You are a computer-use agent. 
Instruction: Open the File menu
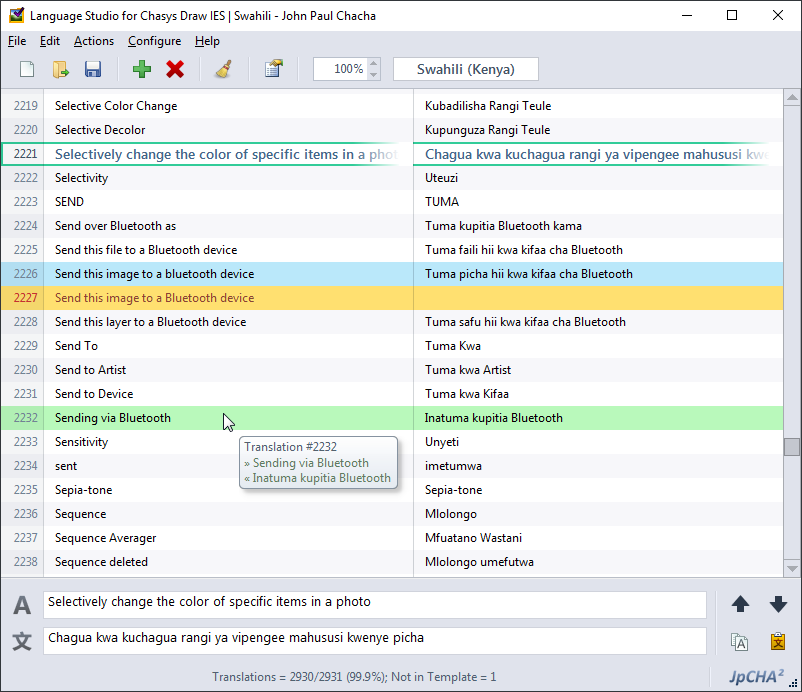(x=17, y=41)
